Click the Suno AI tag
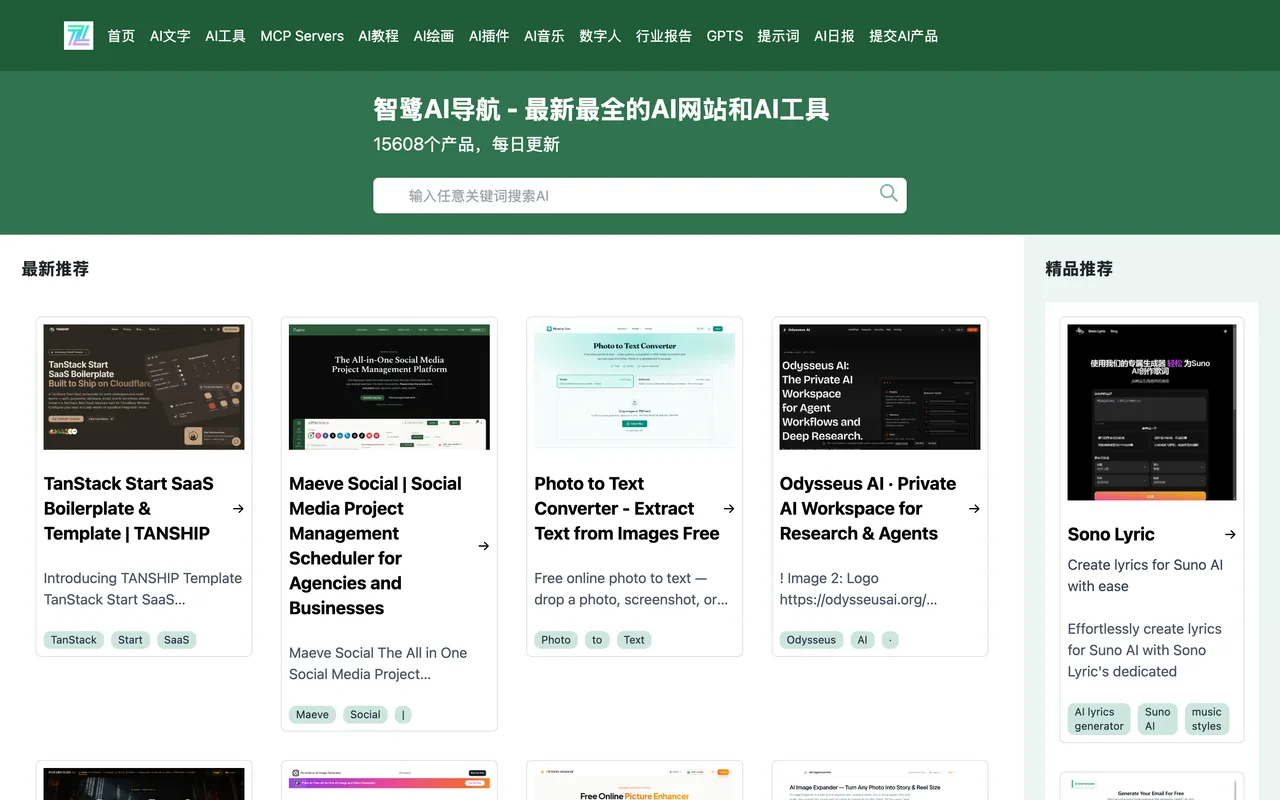Screen dimensions: 1280x800 coord(1157,719)
